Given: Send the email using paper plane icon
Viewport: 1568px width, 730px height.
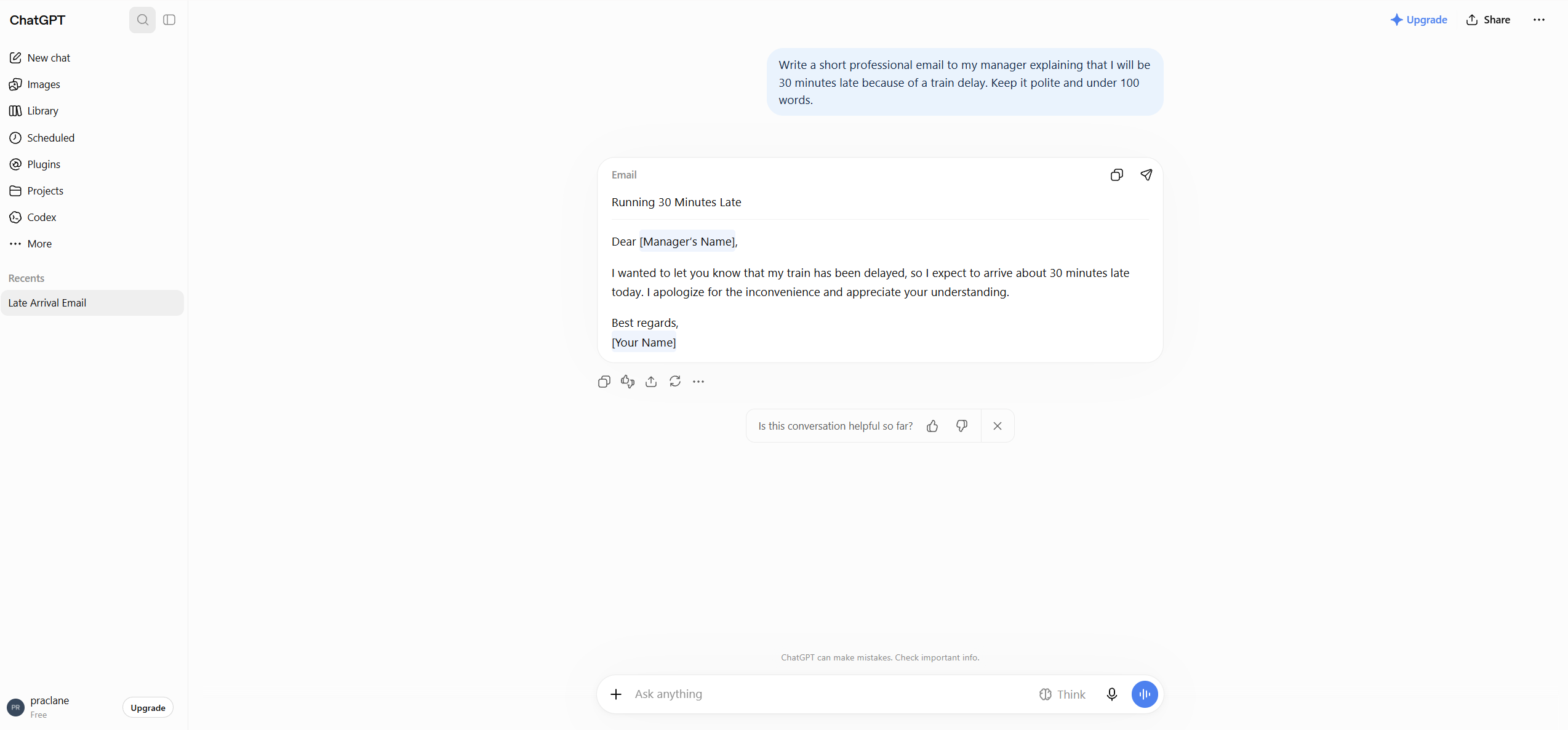Looking at the screenshot, I should 1146,175.
